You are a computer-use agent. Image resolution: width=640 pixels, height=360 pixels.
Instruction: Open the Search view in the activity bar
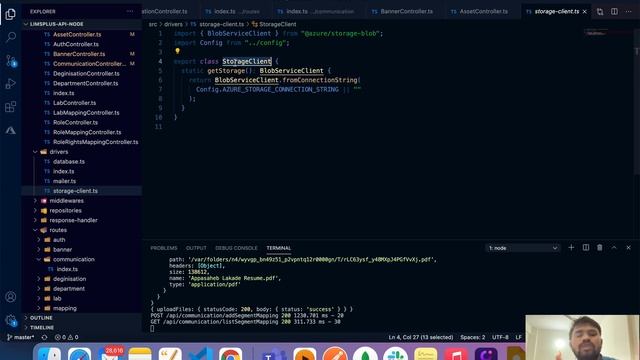tap(11, 38)
